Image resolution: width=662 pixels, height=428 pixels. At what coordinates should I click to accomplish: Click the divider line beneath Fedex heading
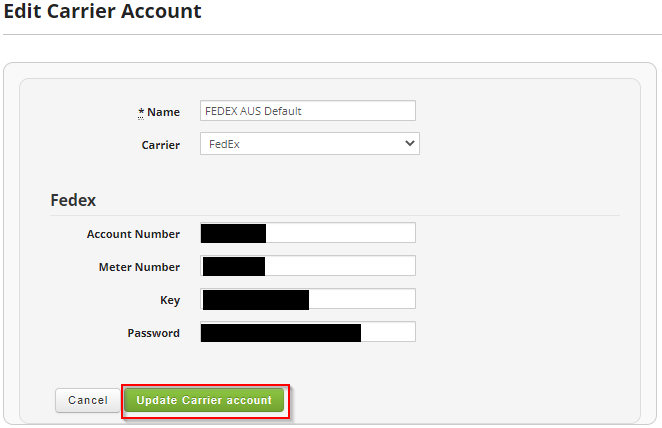[335, 216]
